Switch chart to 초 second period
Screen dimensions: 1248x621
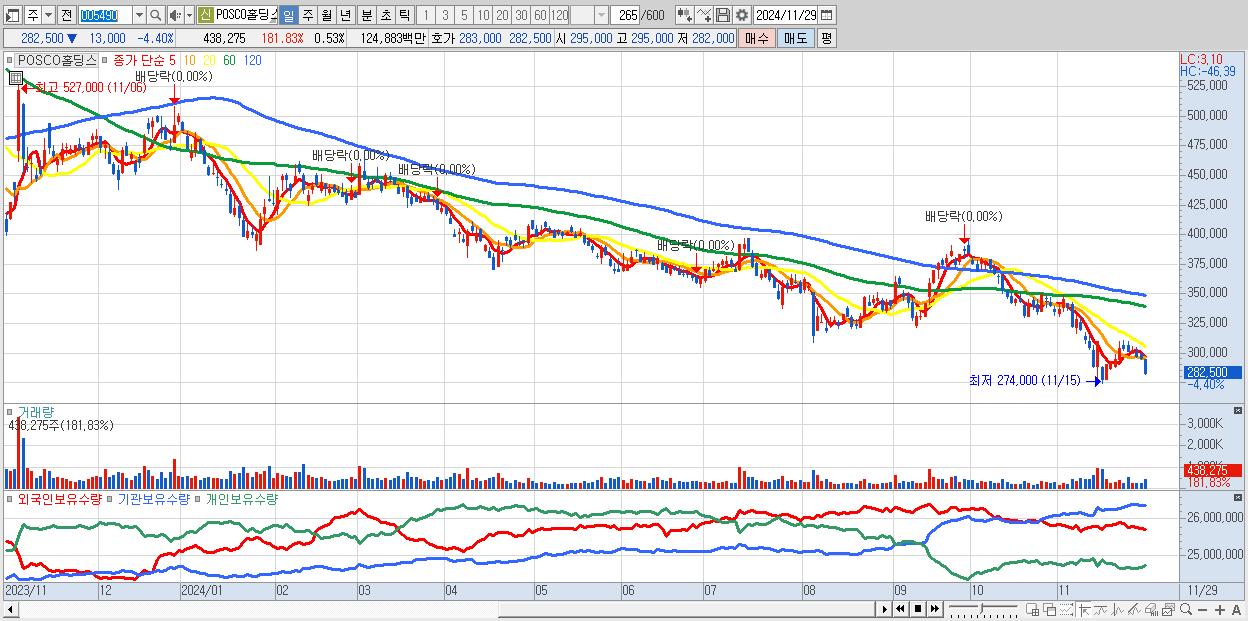click(384, 15)
